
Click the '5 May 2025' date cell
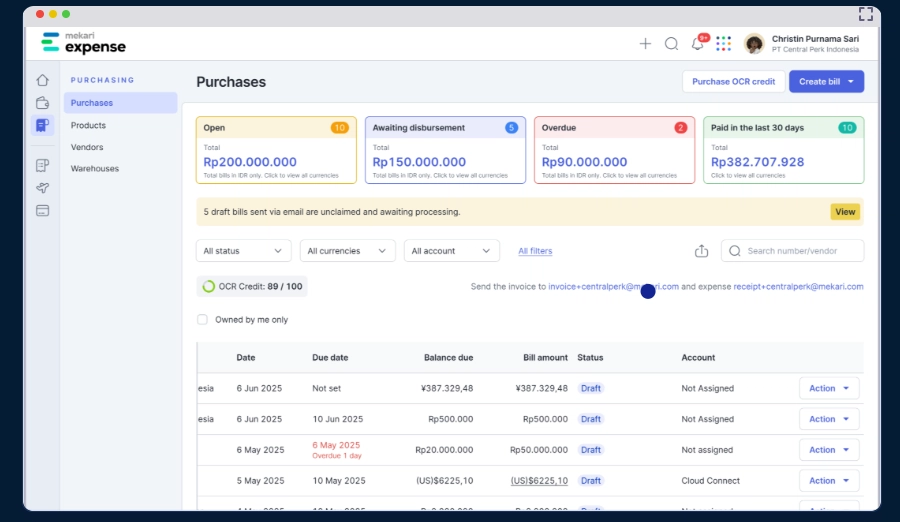coord(260,481)
